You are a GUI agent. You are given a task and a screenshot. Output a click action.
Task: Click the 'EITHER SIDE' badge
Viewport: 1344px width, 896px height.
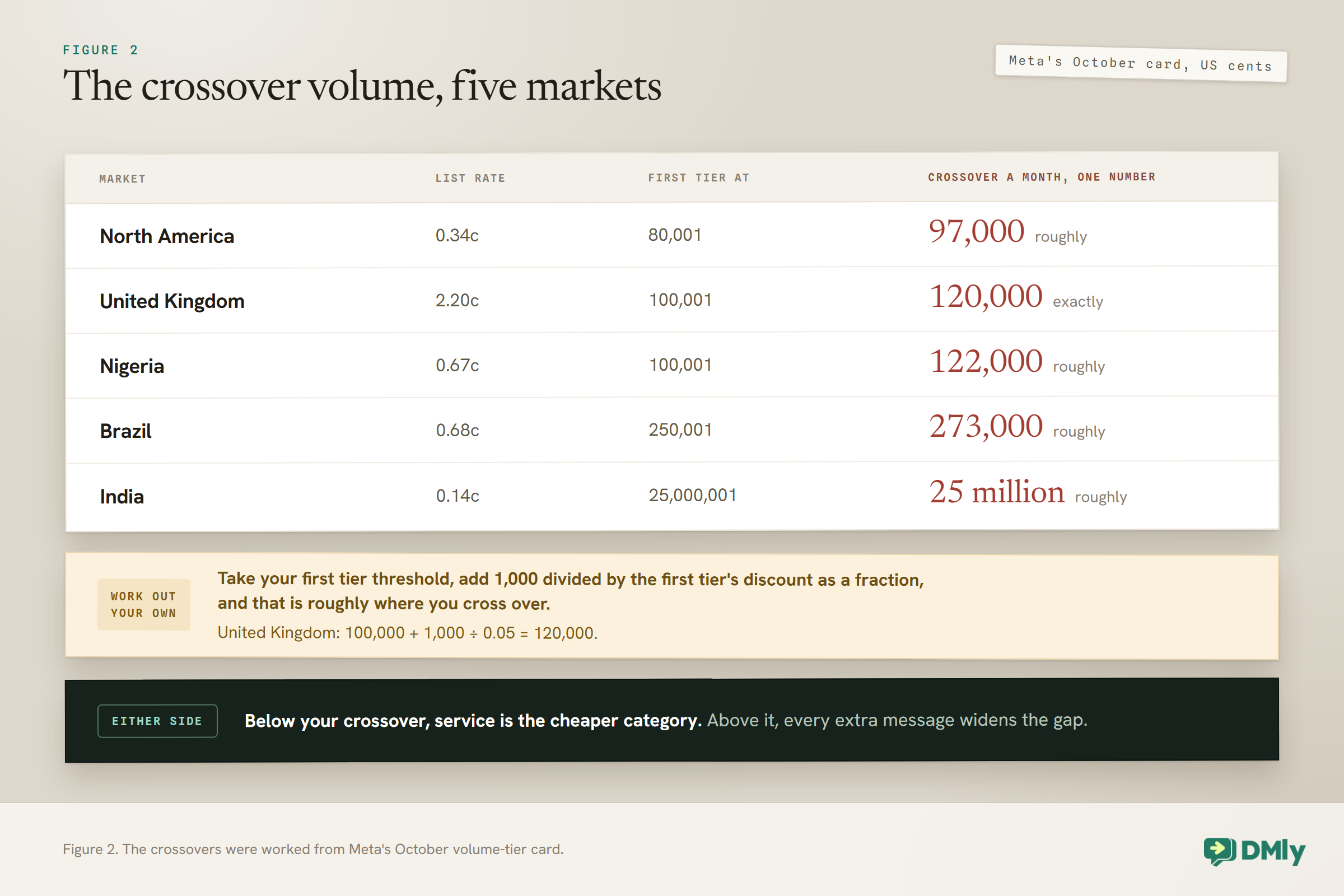pyautogui.click(x=157, y=721)
